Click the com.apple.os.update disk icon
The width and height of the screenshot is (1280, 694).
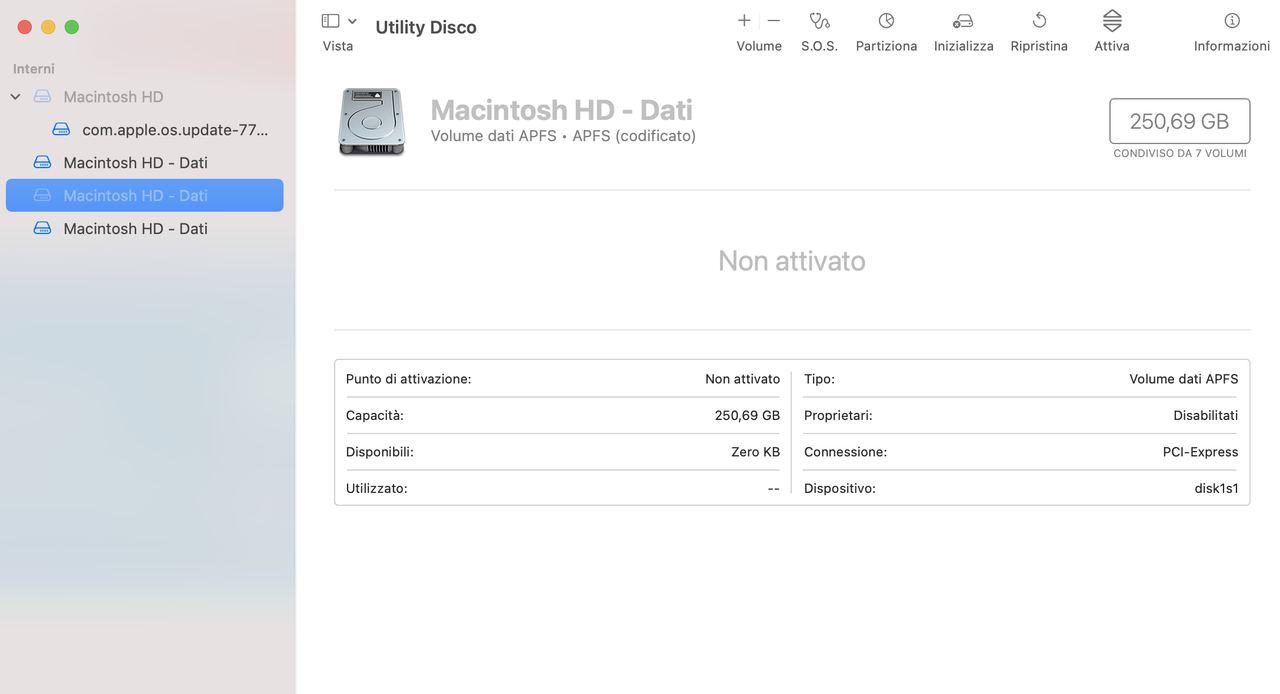tap(61, 130)
